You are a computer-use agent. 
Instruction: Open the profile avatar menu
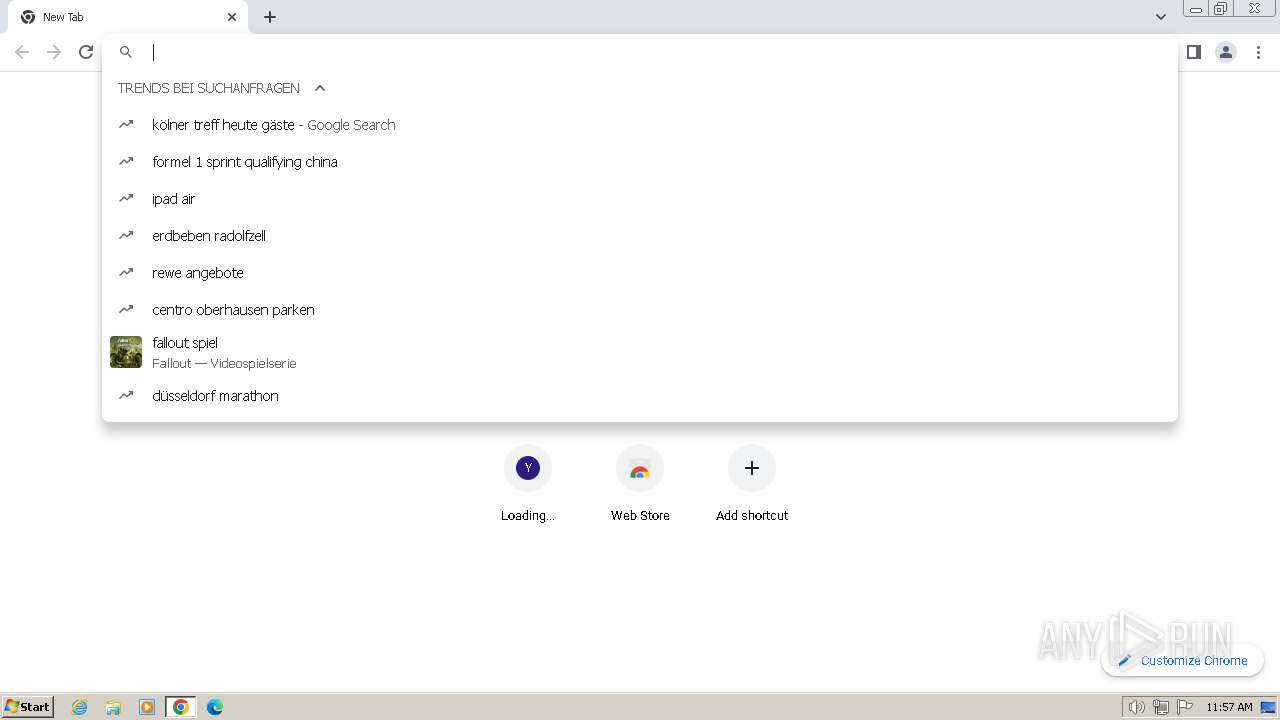(x=1226, y=52)
